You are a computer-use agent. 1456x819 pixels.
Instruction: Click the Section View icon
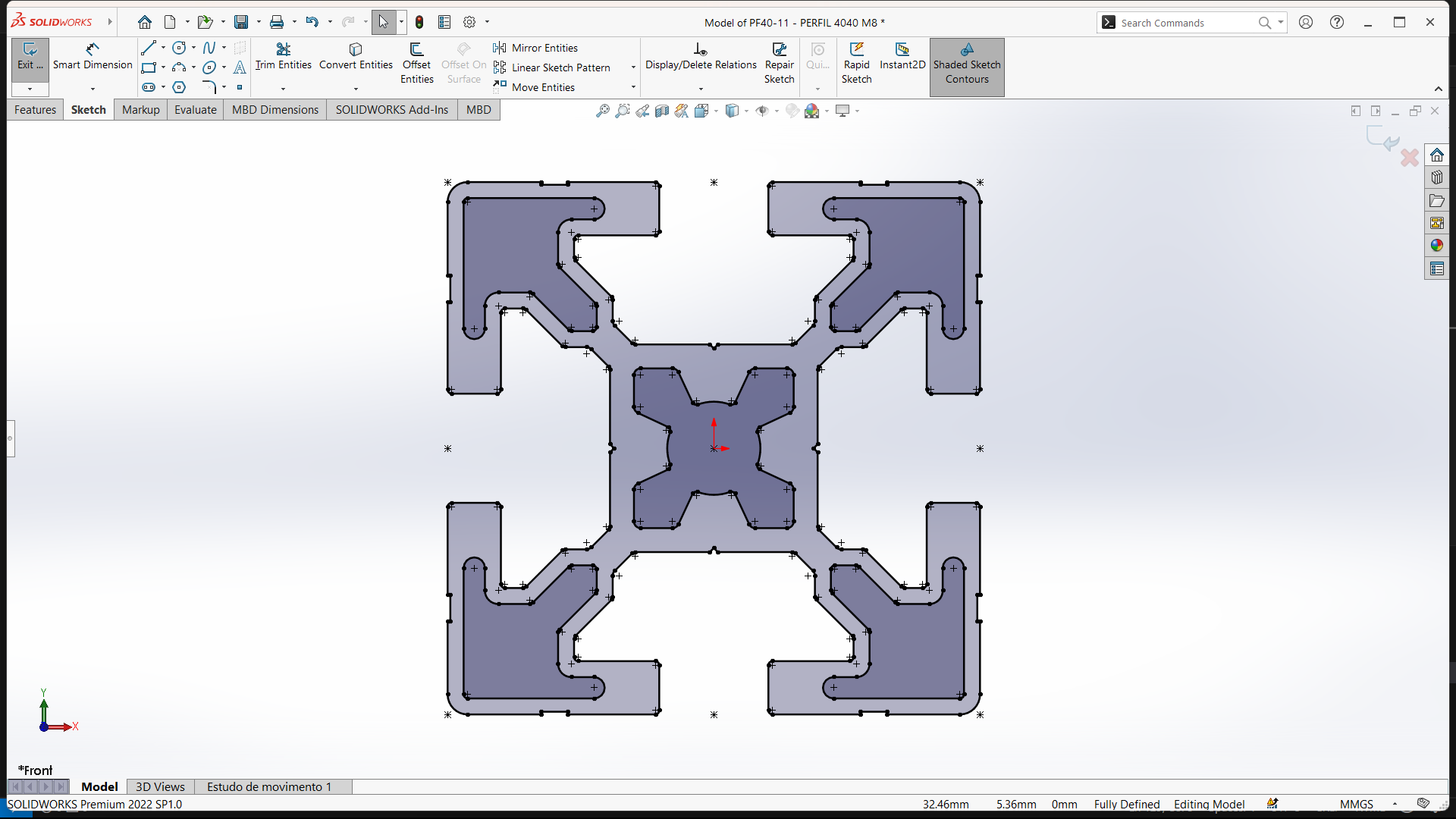(x=662, y=111)
